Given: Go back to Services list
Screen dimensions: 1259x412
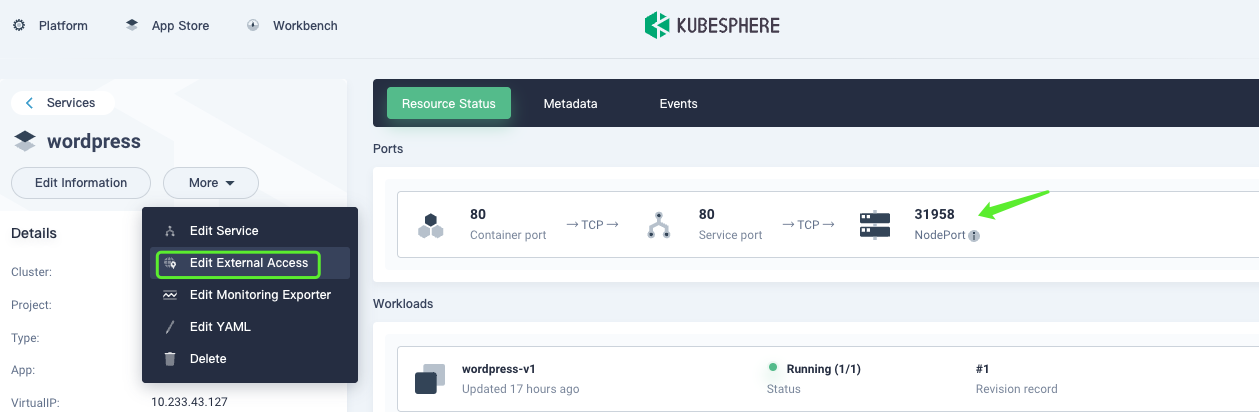Looking at the screenshot, I should coord(62,103).
